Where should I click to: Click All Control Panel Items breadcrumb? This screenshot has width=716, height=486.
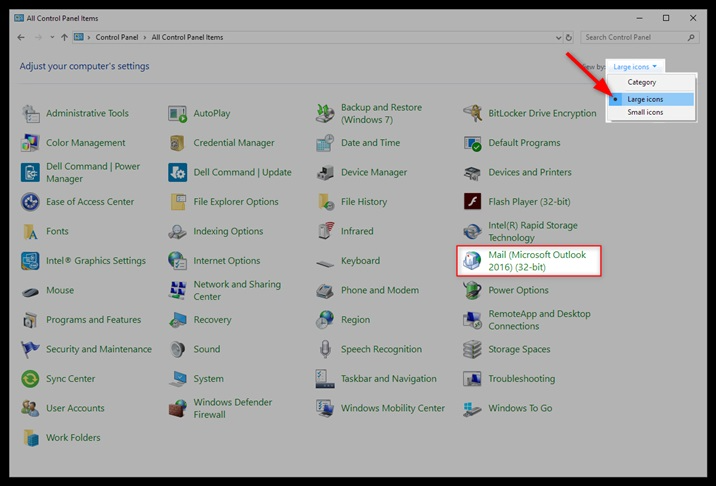click(187, 38)
